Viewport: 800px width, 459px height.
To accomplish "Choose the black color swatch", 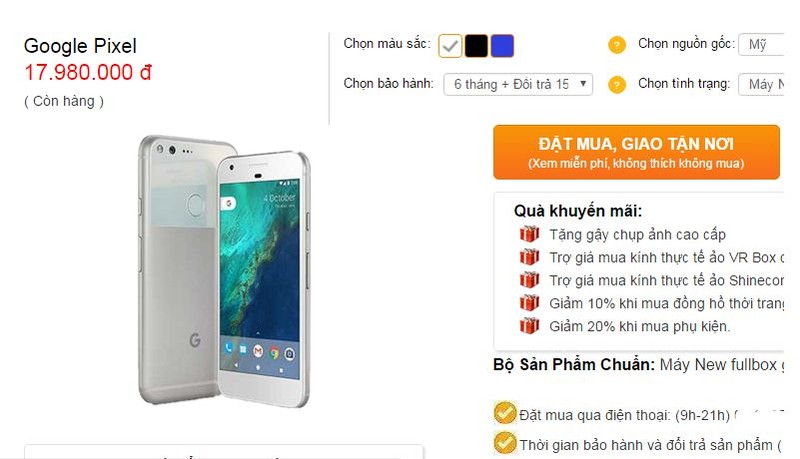I will click(476, 46).
